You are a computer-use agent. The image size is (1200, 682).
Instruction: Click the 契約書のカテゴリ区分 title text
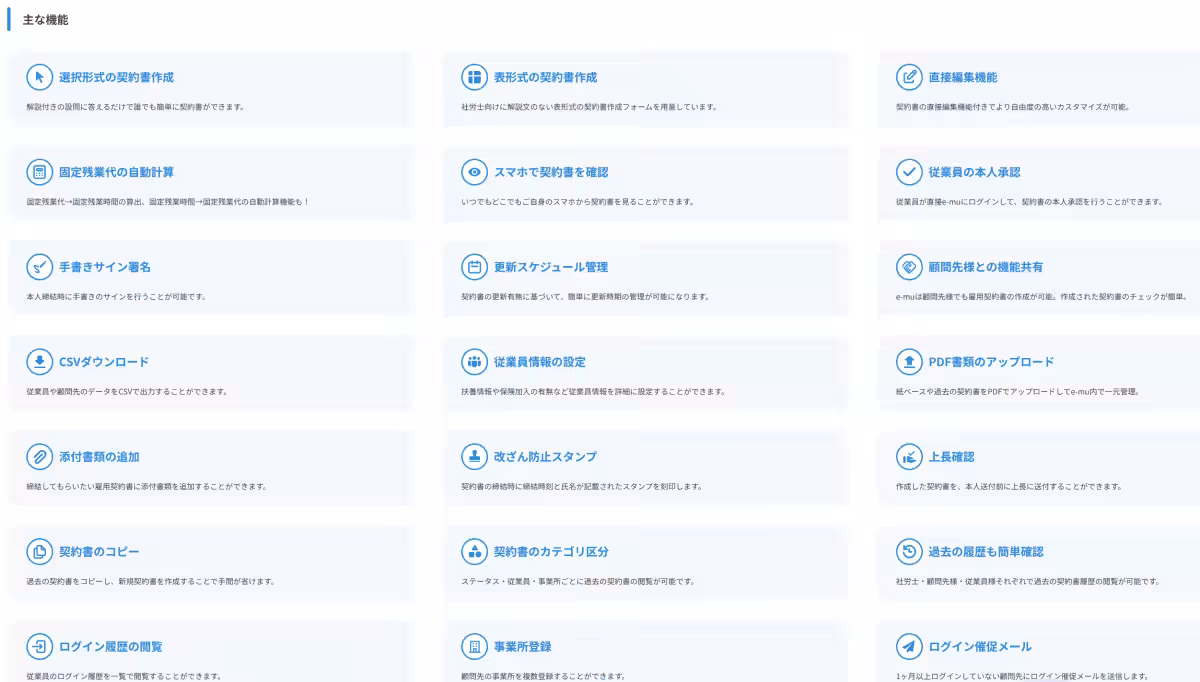click(x=551, y=552)
